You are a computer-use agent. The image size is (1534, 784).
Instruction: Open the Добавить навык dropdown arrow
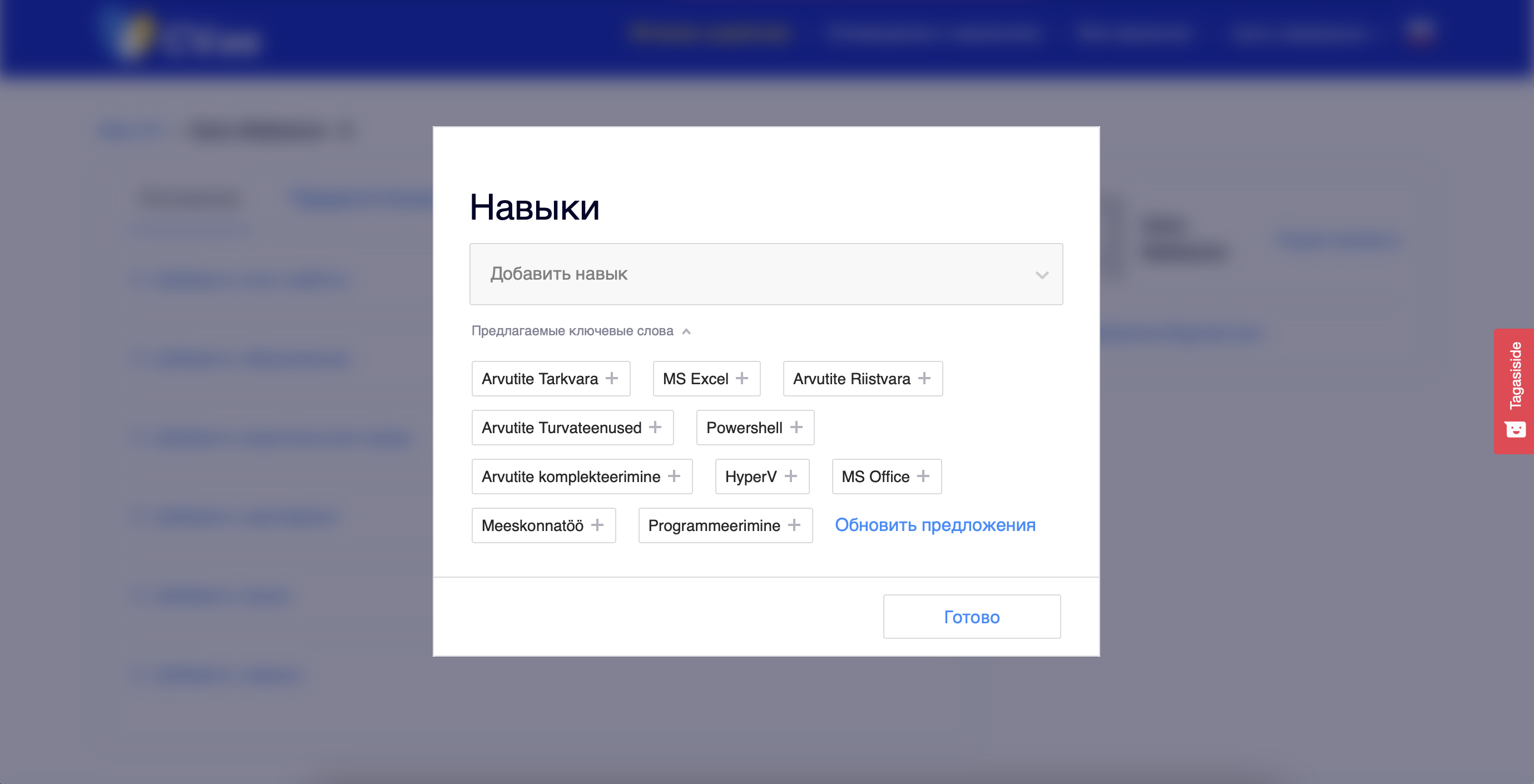[x=1042, y=275]
